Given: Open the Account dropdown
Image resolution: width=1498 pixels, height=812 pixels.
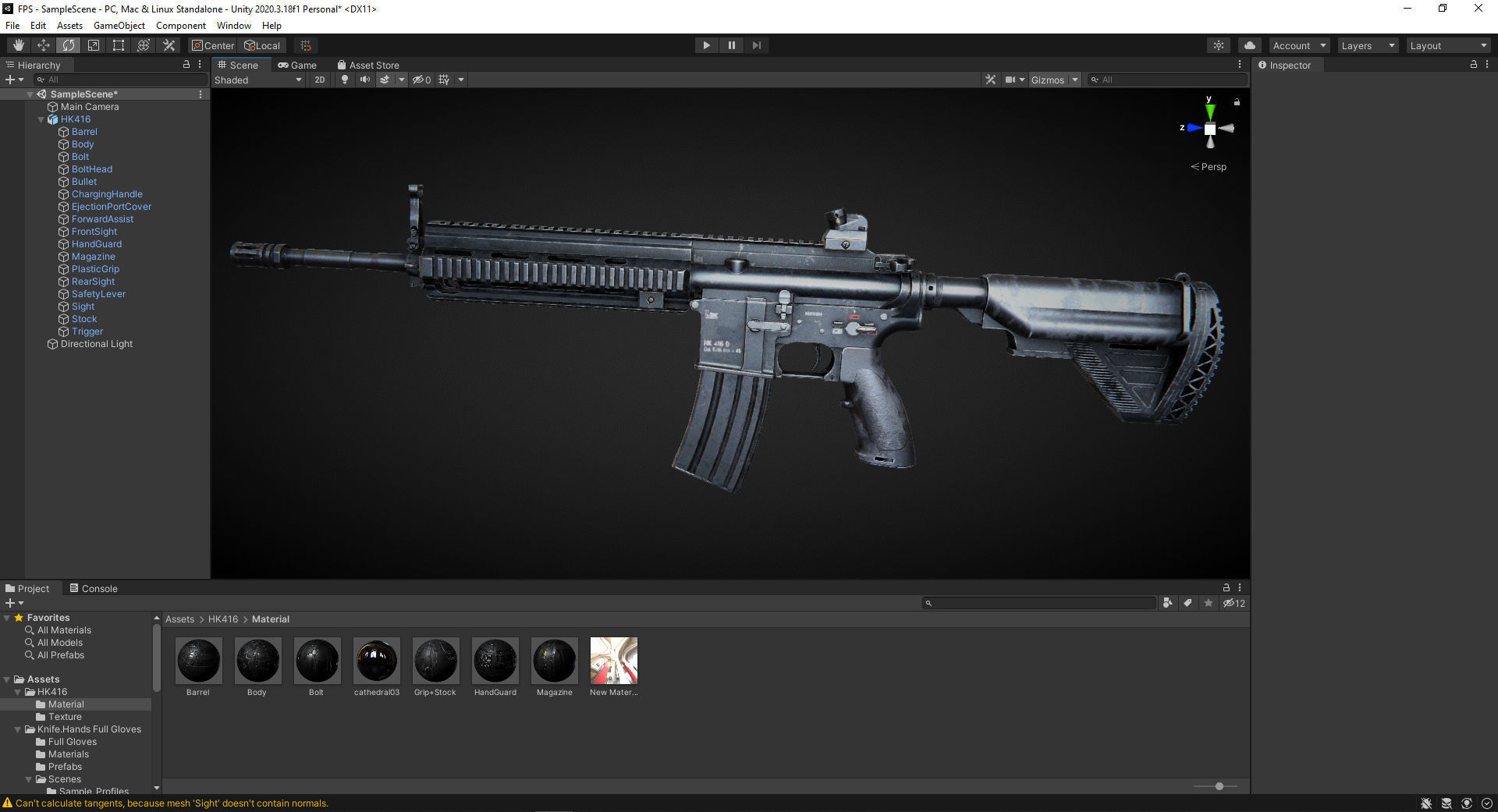Looking at the screenshot, I should pyautogui.click(x=1299, y=45).
